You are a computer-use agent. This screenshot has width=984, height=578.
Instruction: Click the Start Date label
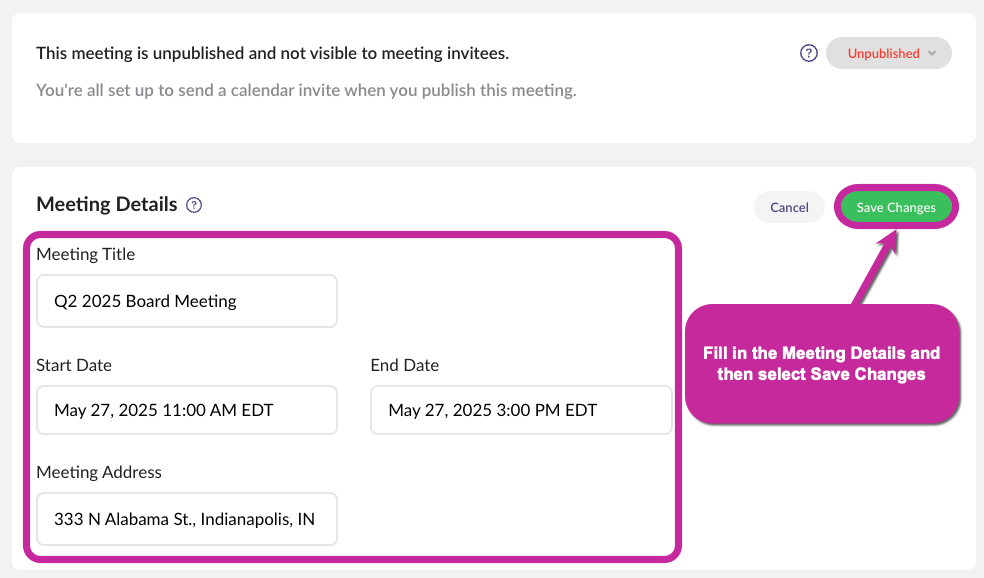pyautogui.click(x=74, y=365)
